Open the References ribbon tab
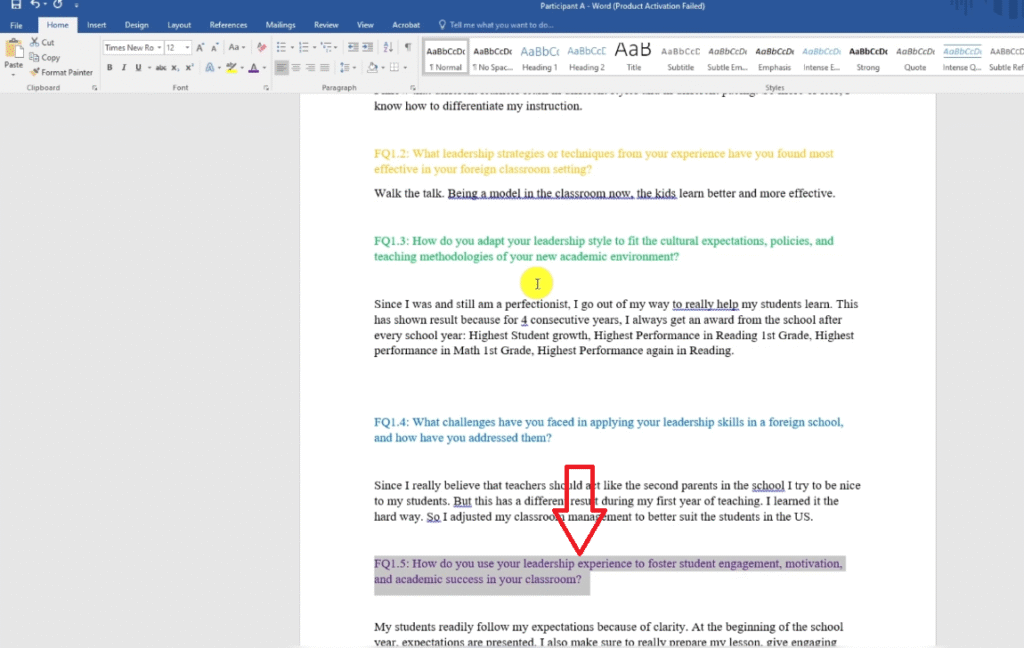The image size is (1024, 648). [x=228, y=24]
